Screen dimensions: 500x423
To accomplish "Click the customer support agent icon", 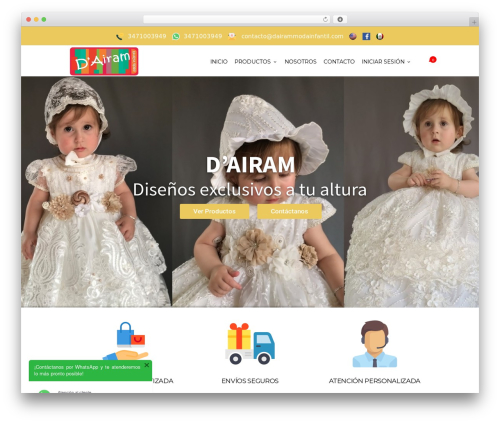I will [375, 344].
